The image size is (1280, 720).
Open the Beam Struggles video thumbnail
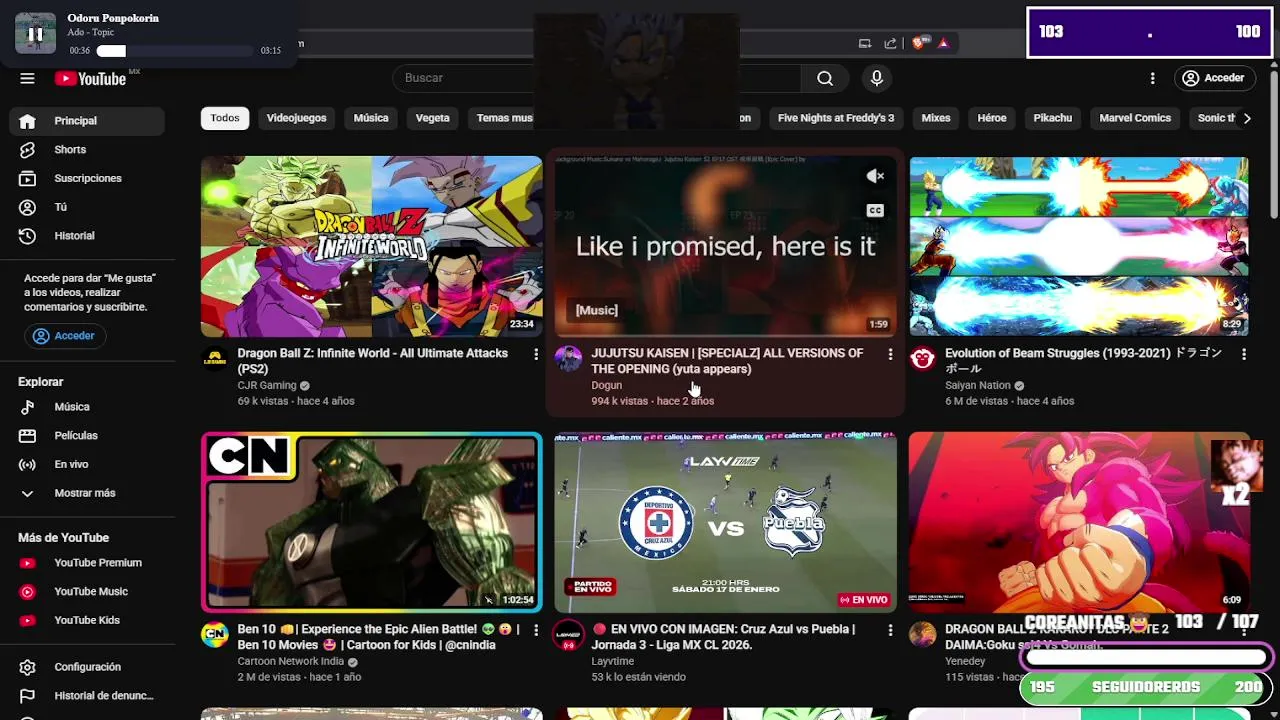point(1079,246)
